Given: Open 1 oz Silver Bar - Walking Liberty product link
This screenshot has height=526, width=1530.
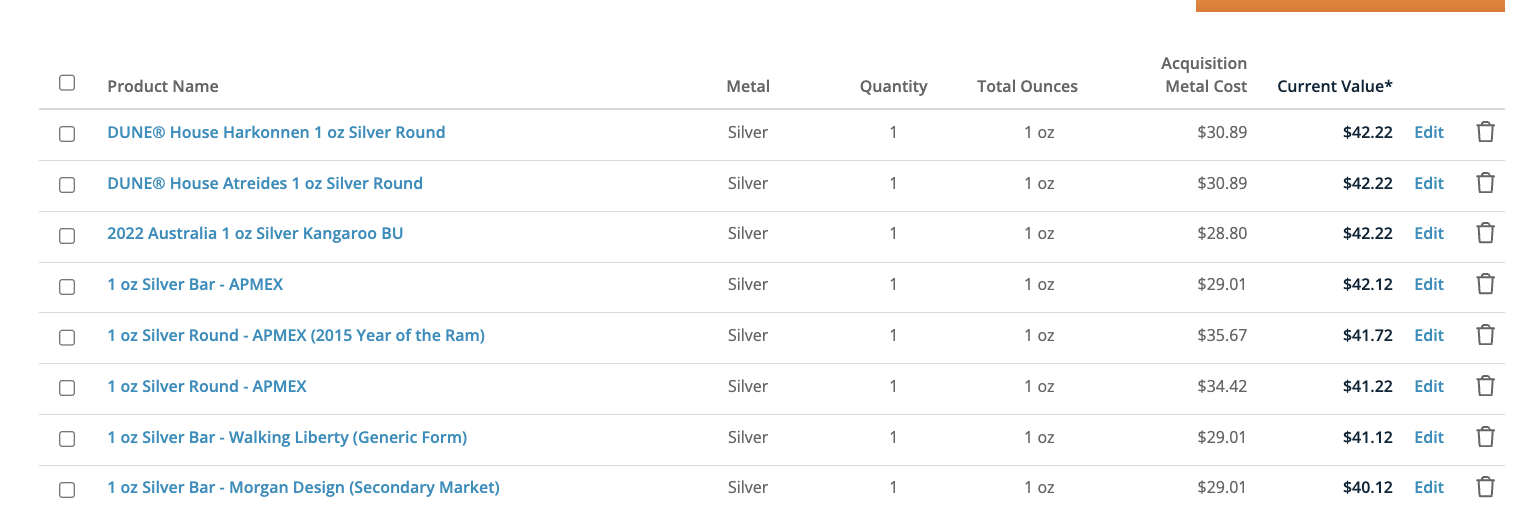Looking at the screenshot, I should (287, 437).
